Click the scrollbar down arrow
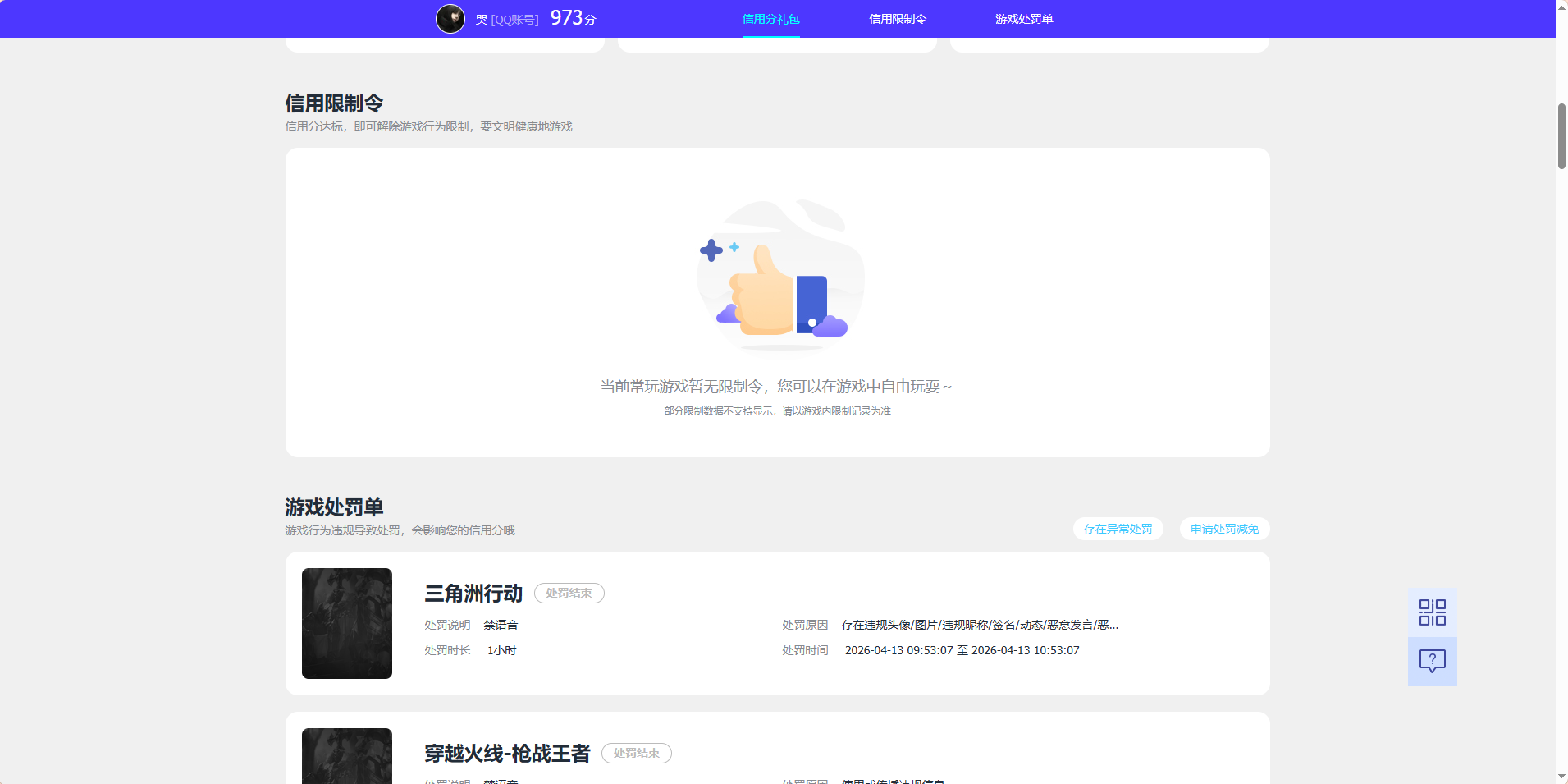This screenshot has height=784, width=1568. [x=1561, y=777]
